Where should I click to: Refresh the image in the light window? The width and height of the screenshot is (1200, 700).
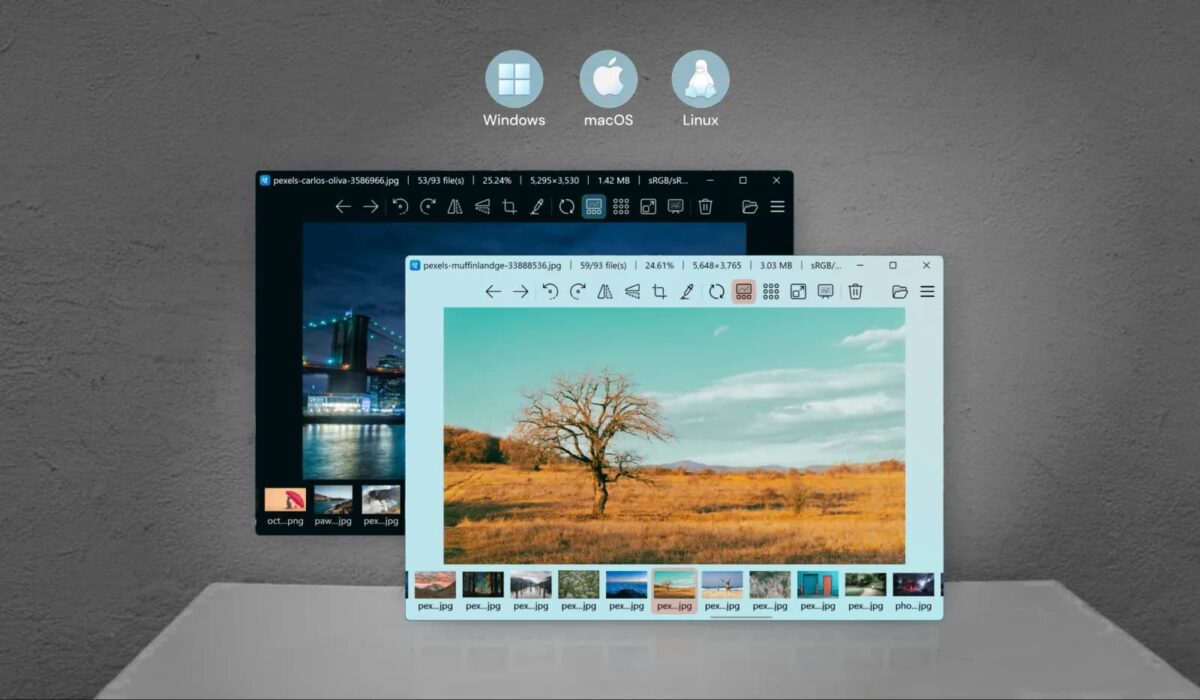pos(717,291)
